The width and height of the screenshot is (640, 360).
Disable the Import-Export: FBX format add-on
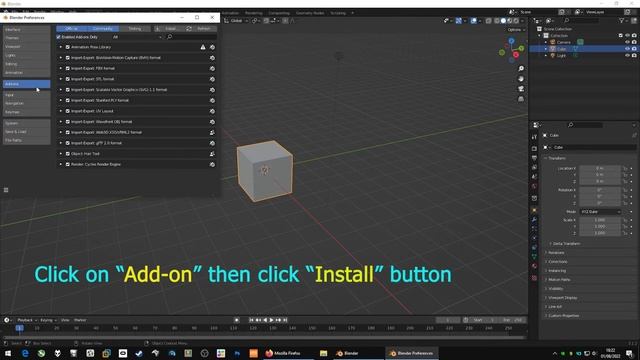68,68
